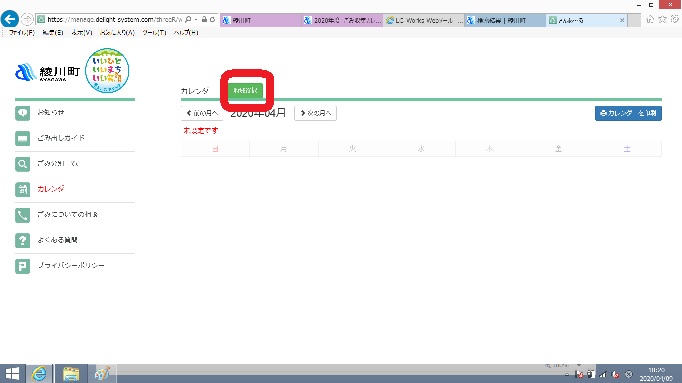The image size is (682, 383).
Task: Select the calendar sidebar icon
Action: coord(23,190)
